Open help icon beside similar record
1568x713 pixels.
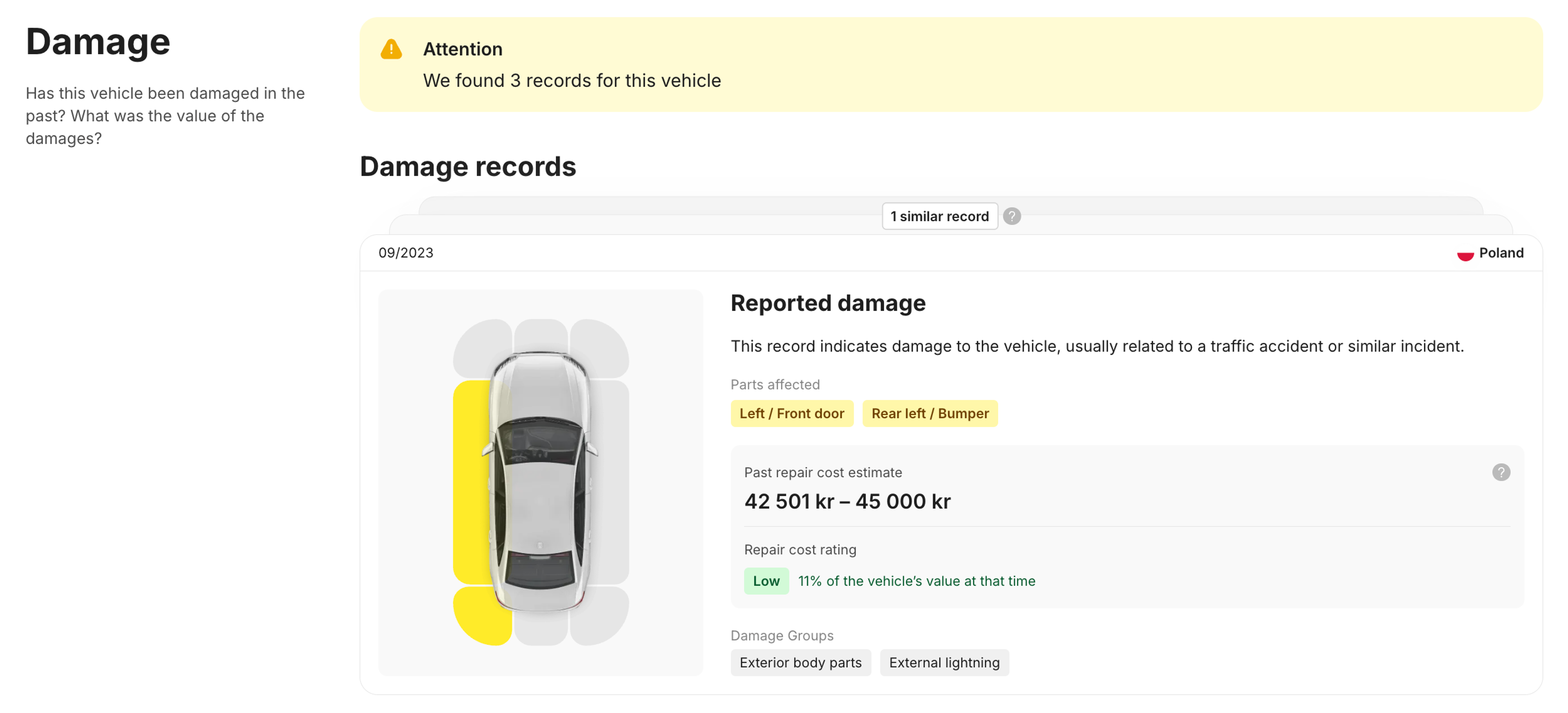pos(1012,216)
